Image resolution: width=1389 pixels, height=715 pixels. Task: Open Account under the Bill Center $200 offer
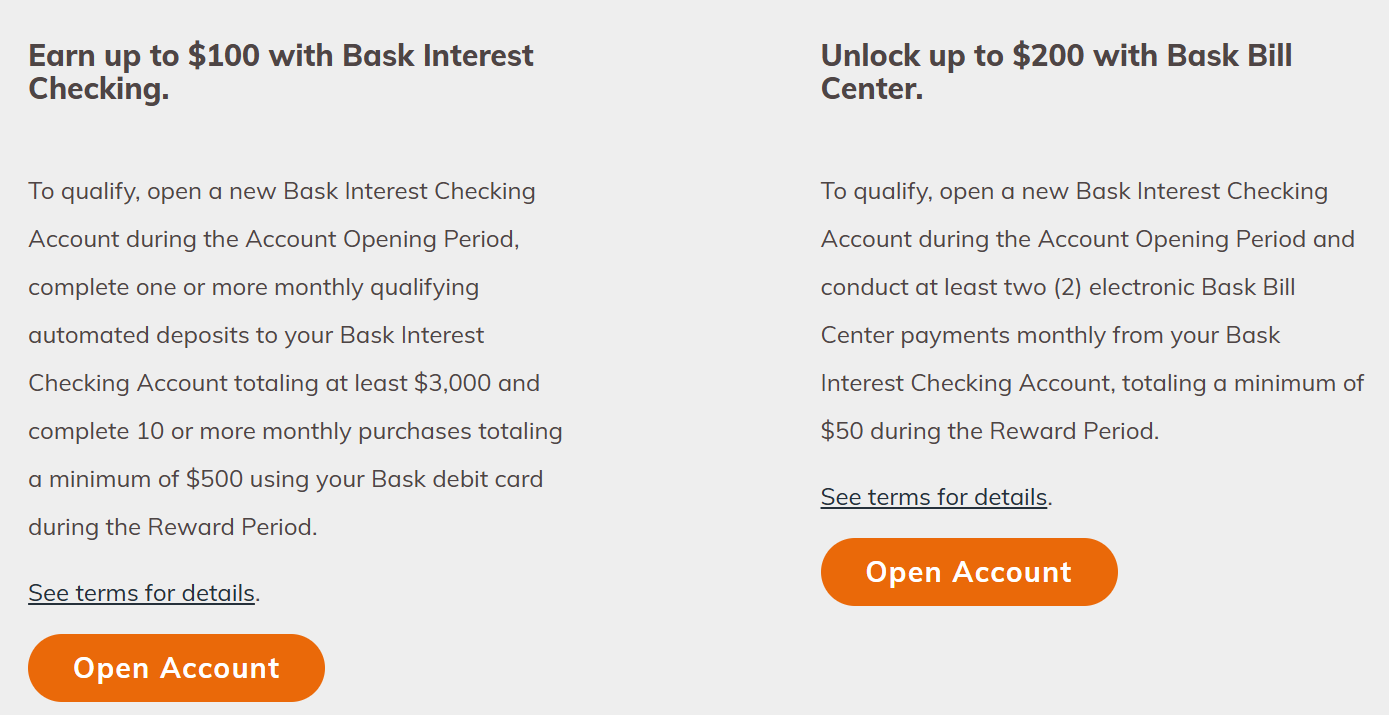969,572
